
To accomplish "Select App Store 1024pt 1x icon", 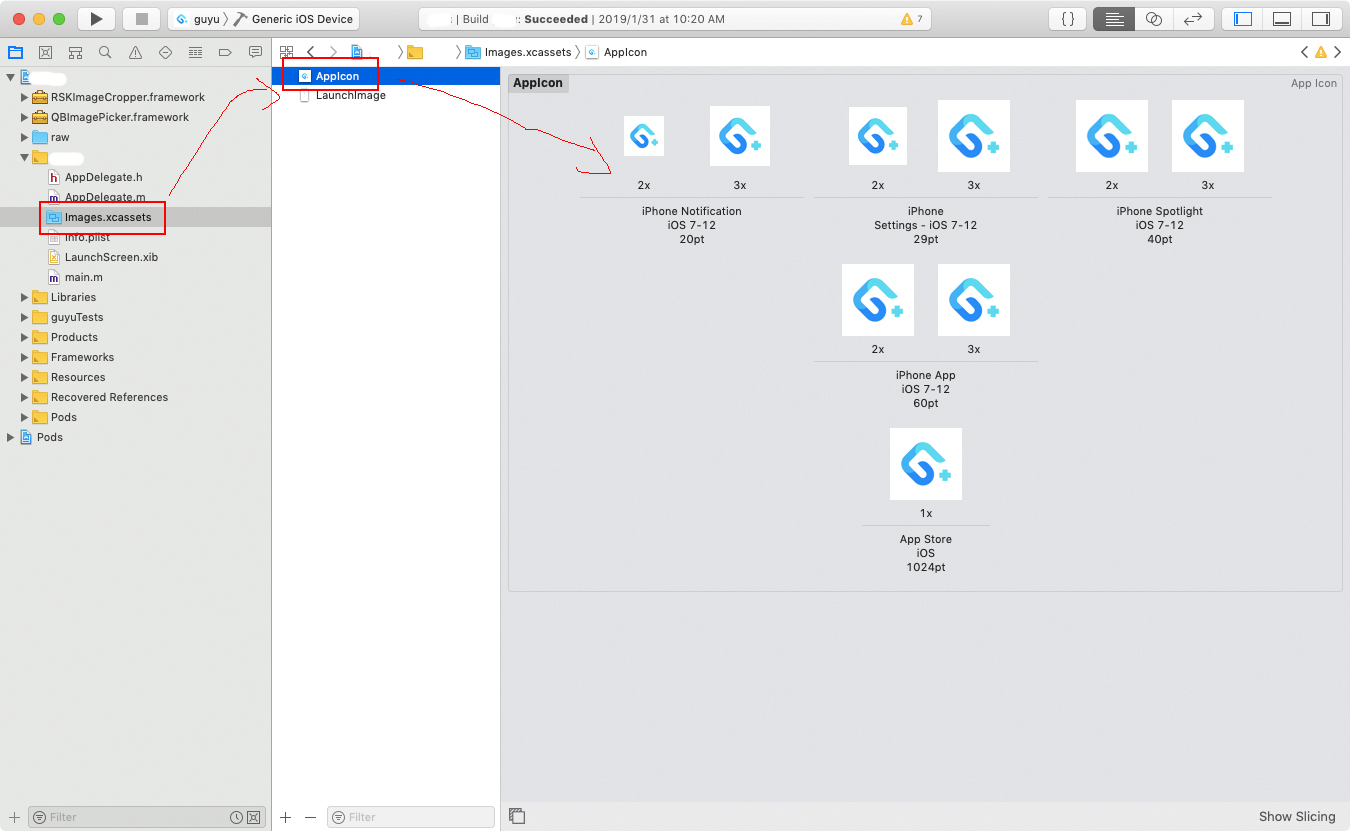I will 926,464.
